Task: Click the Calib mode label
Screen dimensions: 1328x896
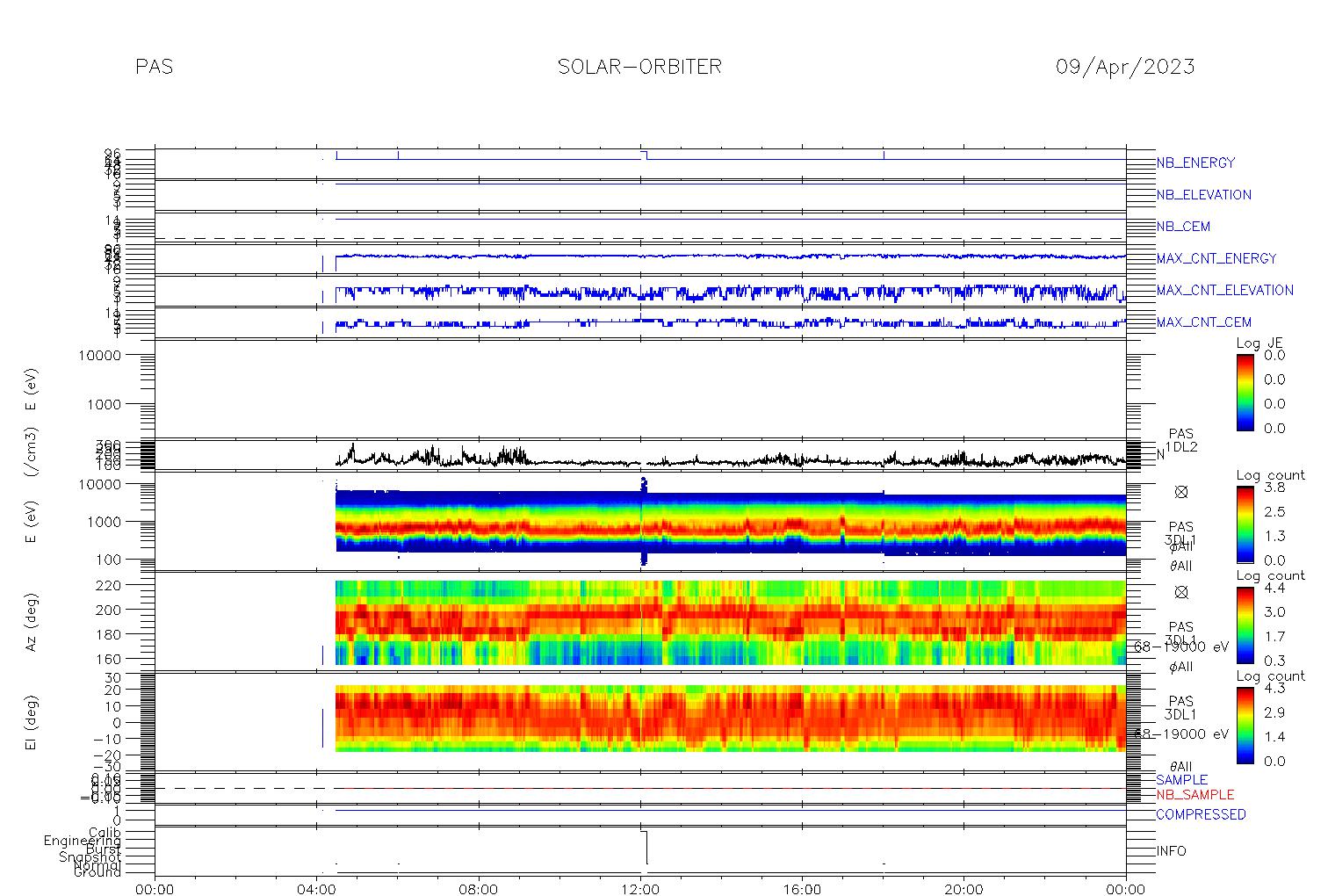Action: pyautogui.click(x=105, y=833)
